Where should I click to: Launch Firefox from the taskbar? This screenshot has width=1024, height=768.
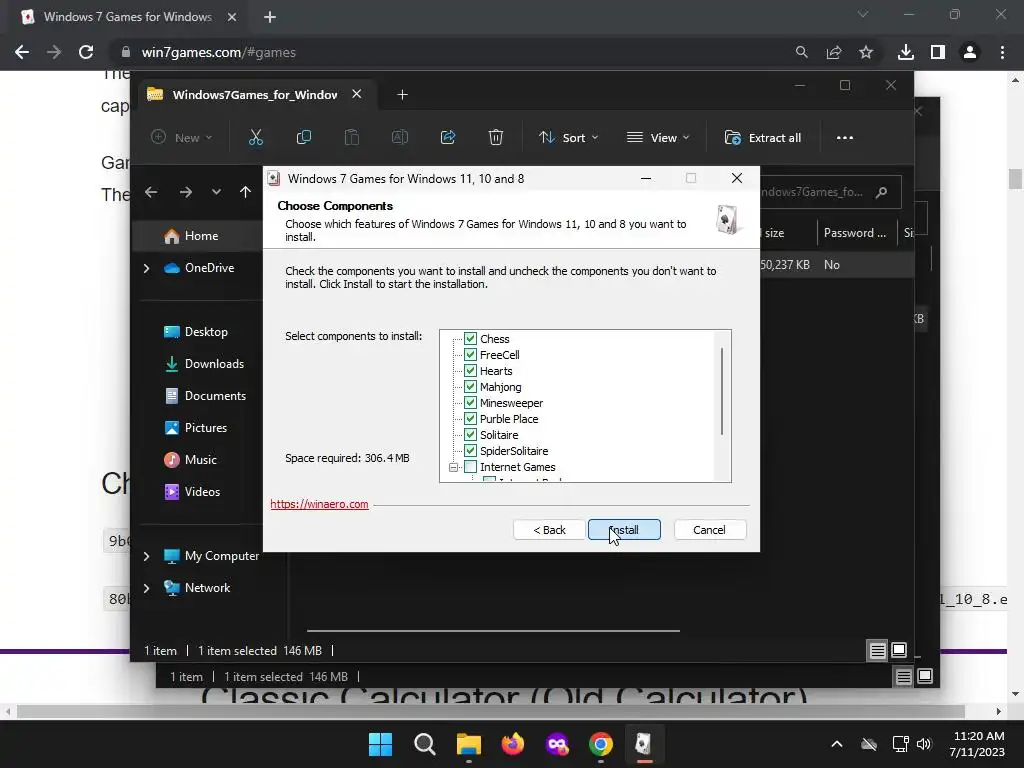pyautogui.click(x=513, y=744)
